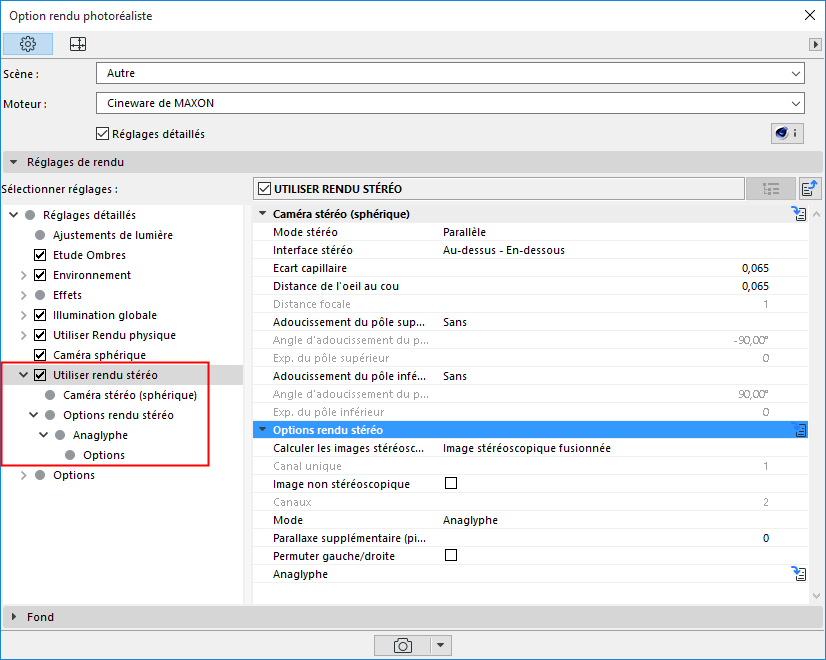
Task: Toggle the Illumination globale checkbox
Action: coord(40,315)
